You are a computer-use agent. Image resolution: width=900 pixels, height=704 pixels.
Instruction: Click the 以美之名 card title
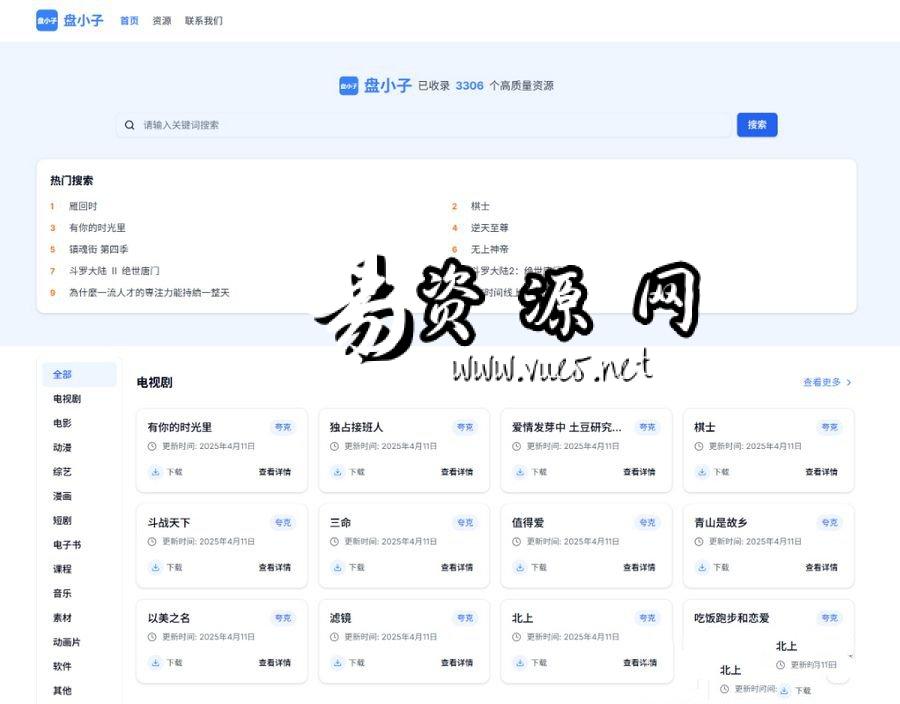click(169, 618)
